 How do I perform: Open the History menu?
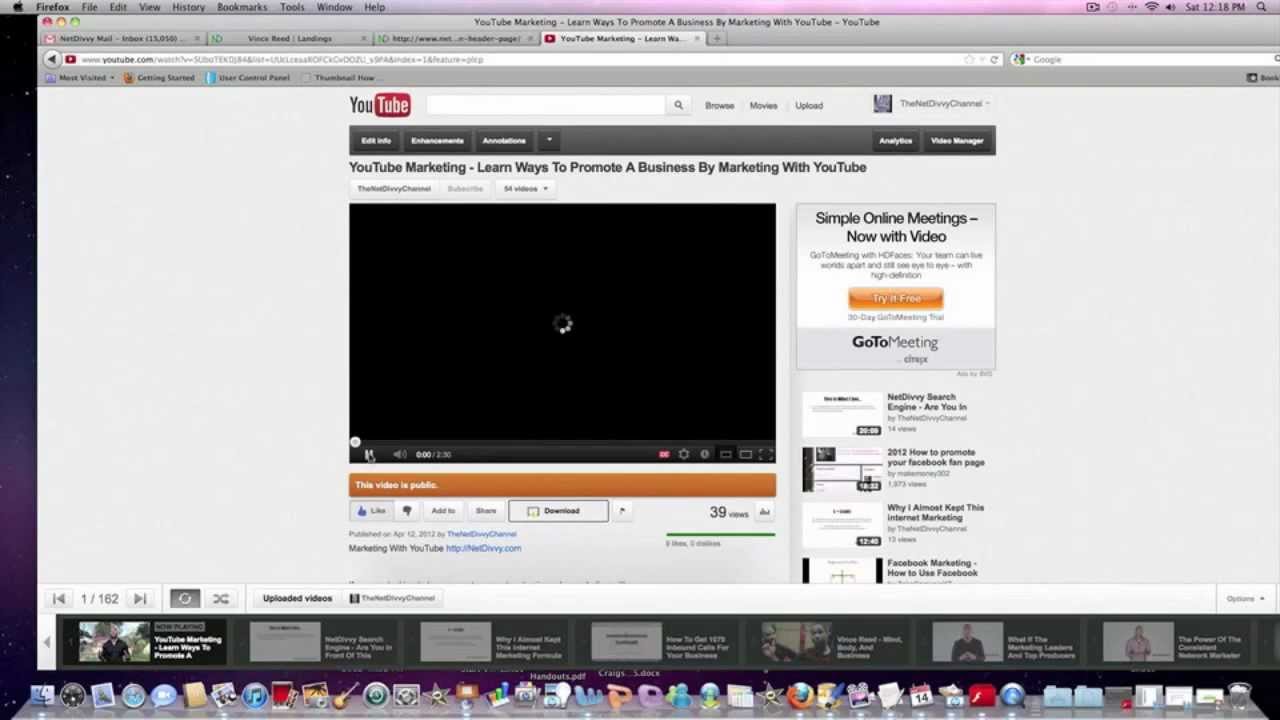(x=188, y=7)
